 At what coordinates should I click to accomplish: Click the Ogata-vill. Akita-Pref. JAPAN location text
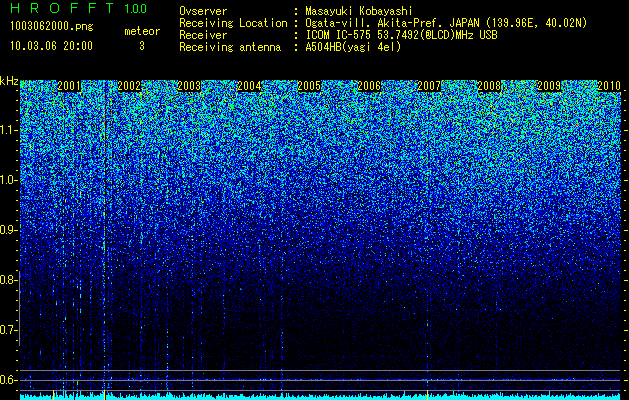click(x=446, y=23)
